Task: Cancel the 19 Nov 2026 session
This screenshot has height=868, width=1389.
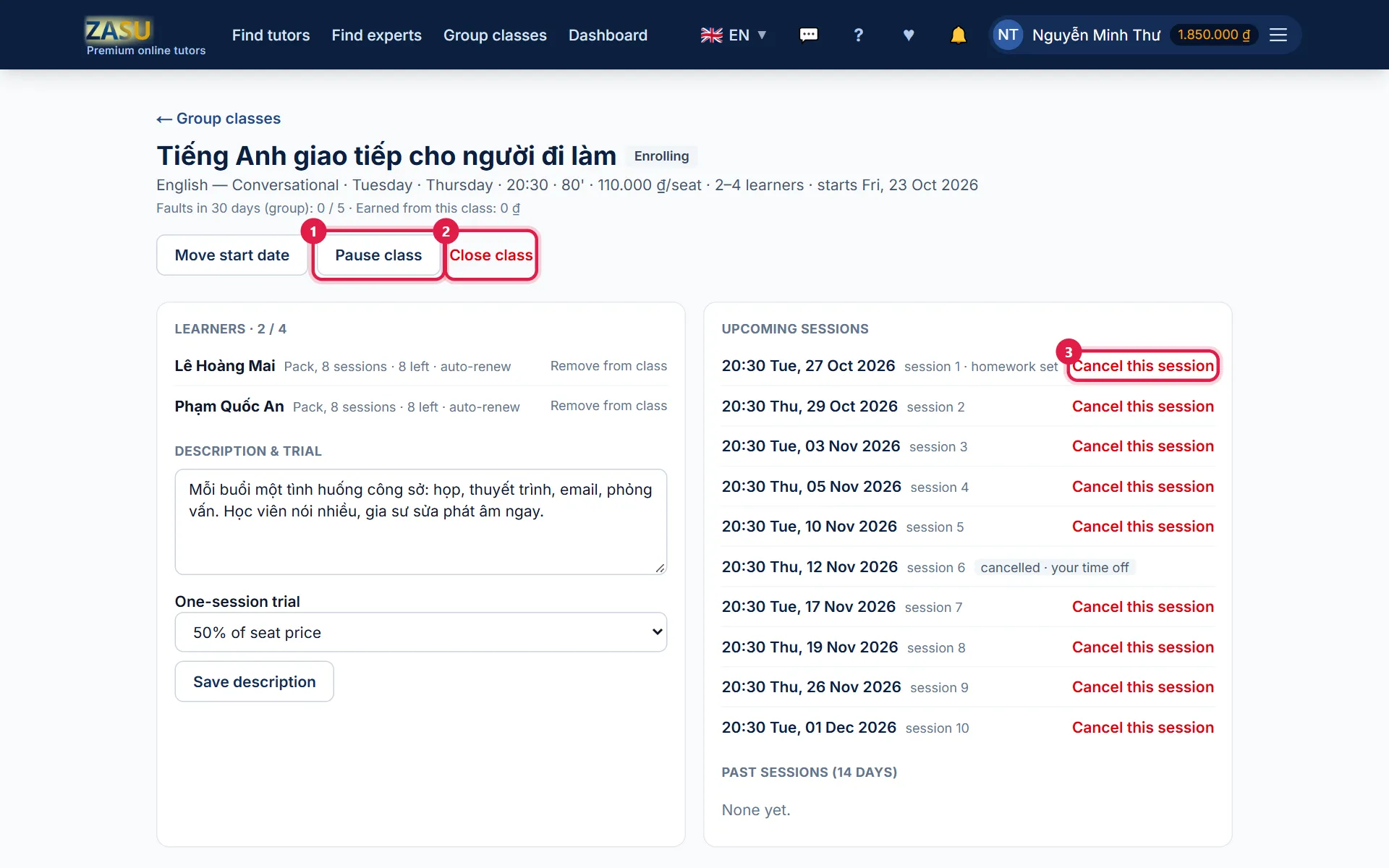Action: (x=1143, y=647)
